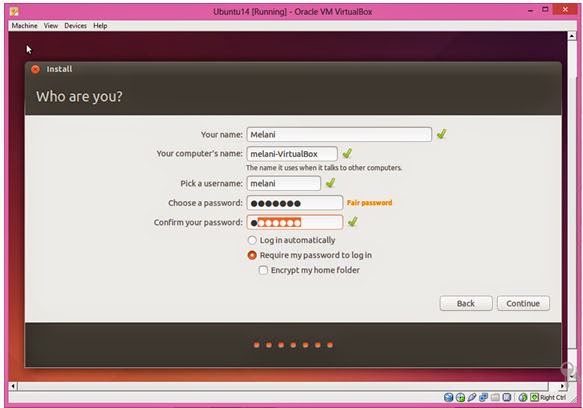Click the hint text about other computers
583x408 pixels.
pyautogui.click(x=324, y=168)
